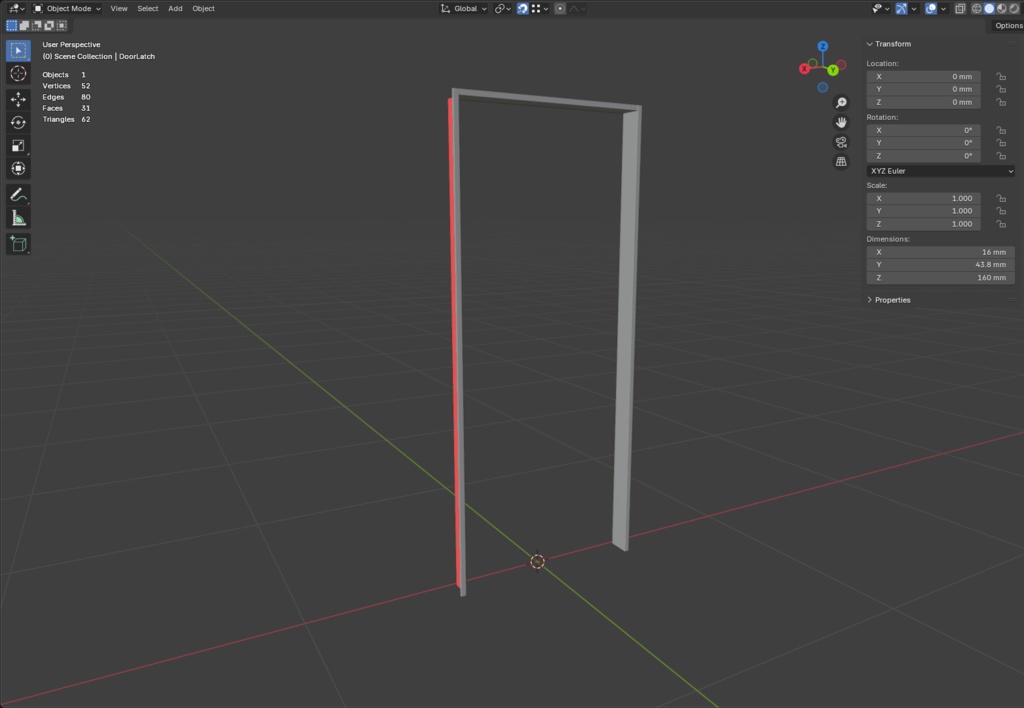Screen dimensions: 1024x708
Task: Select the Annotate pencil tool
Action: click(18, 195)
